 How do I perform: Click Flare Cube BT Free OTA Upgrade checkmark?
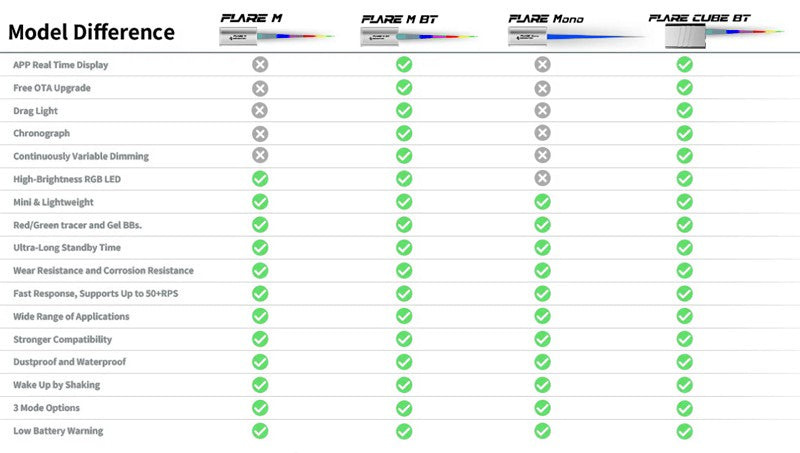pyautogui.click(x=685, y=87)
